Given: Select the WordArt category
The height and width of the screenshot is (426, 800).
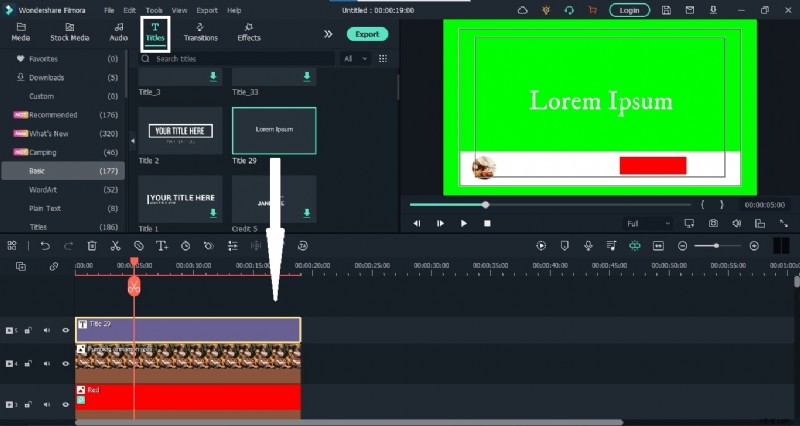Looking at the screenshot, I should coord(63,190).
